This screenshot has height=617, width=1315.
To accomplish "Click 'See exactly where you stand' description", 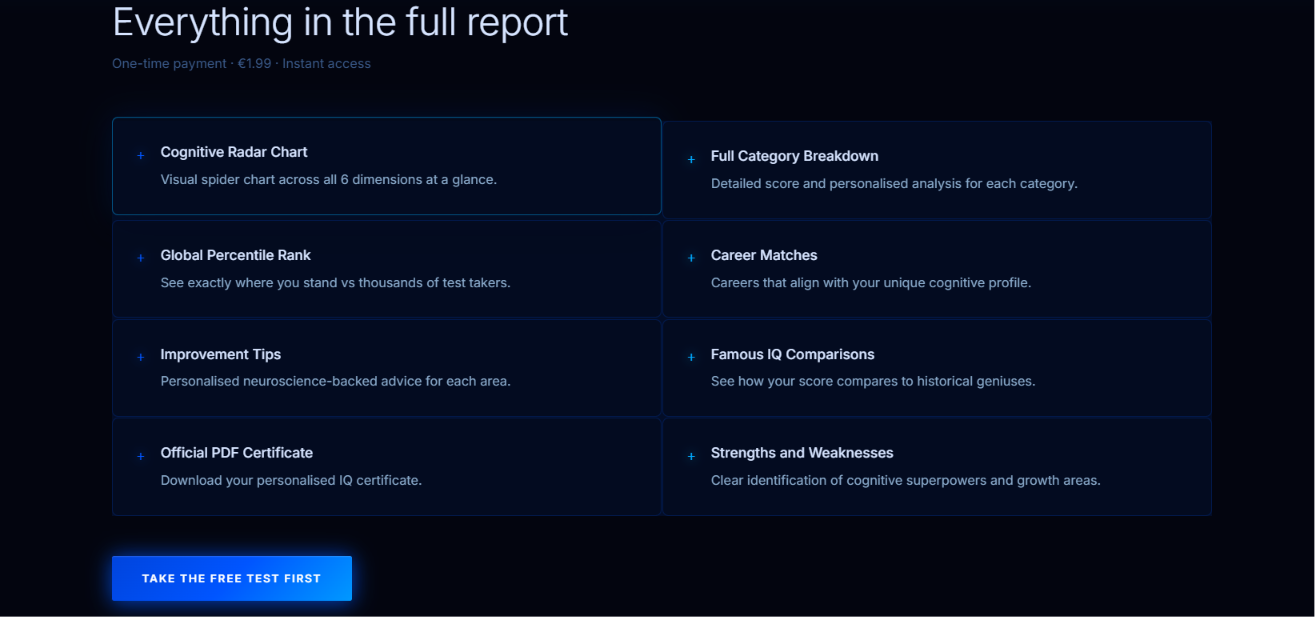I will click(x=336, y=283).
